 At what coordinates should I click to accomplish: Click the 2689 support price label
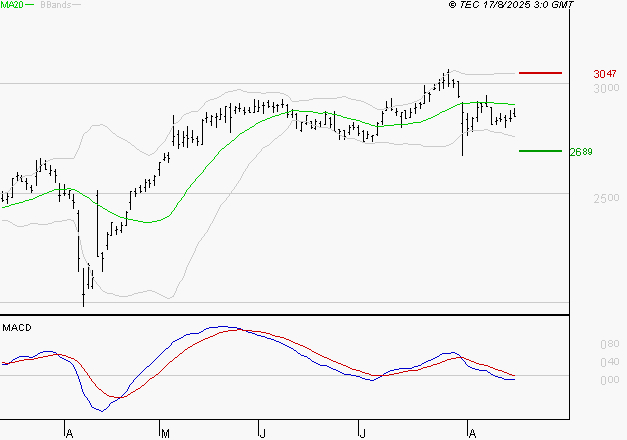(581, 152)
